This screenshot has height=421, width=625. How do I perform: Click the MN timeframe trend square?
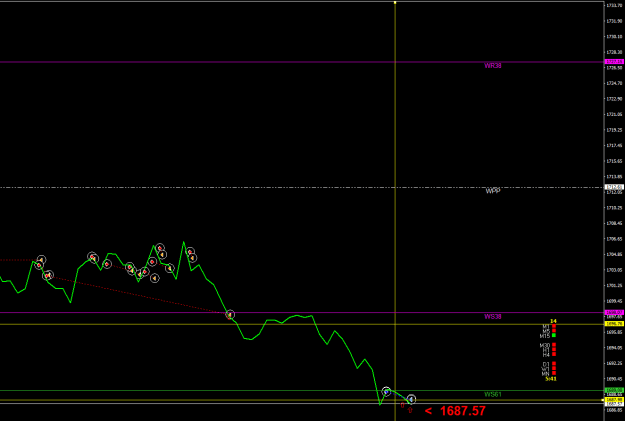point(554,373)
